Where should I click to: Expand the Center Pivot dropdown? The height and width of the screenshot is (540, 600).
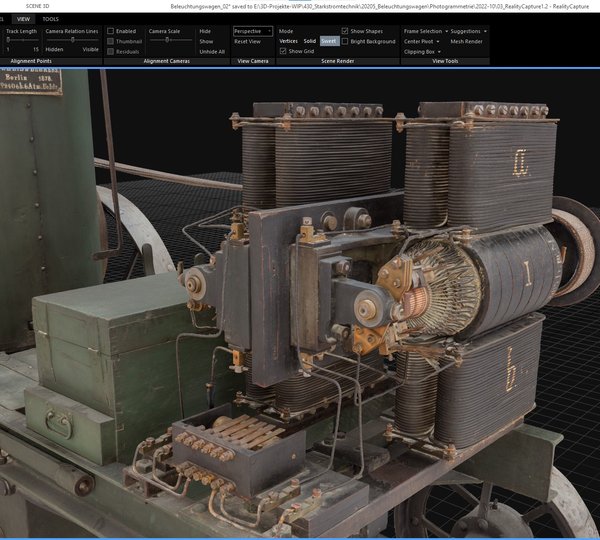tap(421, 41)
